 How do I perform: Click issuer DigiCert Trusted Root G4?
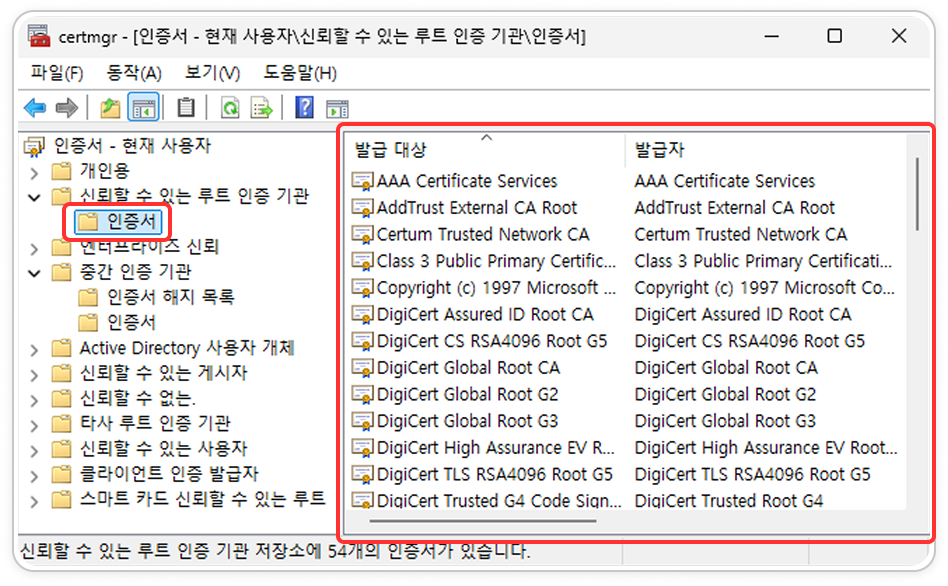point(729,501)
